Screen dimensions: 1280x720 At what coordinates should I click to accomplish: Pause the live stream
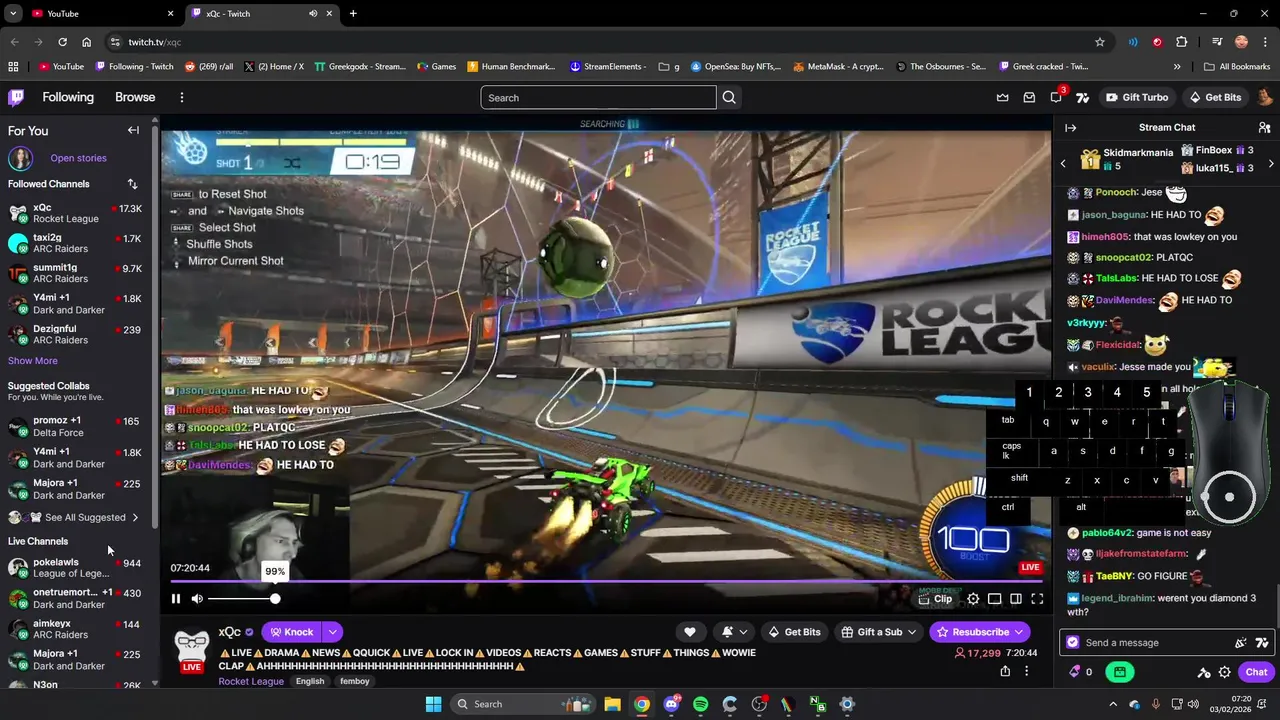(176, 599)
